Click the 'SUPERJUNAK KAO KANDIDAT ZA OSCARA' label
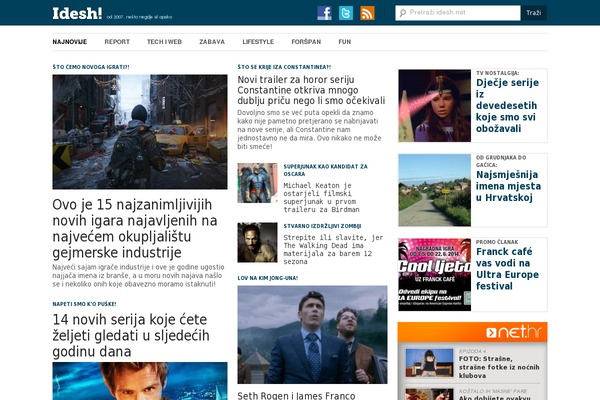 pos(325,170)
